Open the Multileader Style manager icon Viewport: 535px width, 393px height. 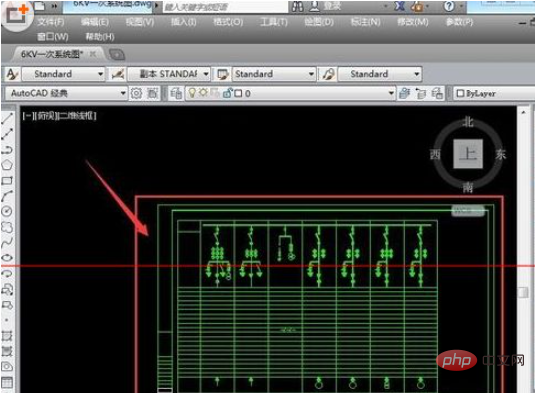[x=328, y=74]
